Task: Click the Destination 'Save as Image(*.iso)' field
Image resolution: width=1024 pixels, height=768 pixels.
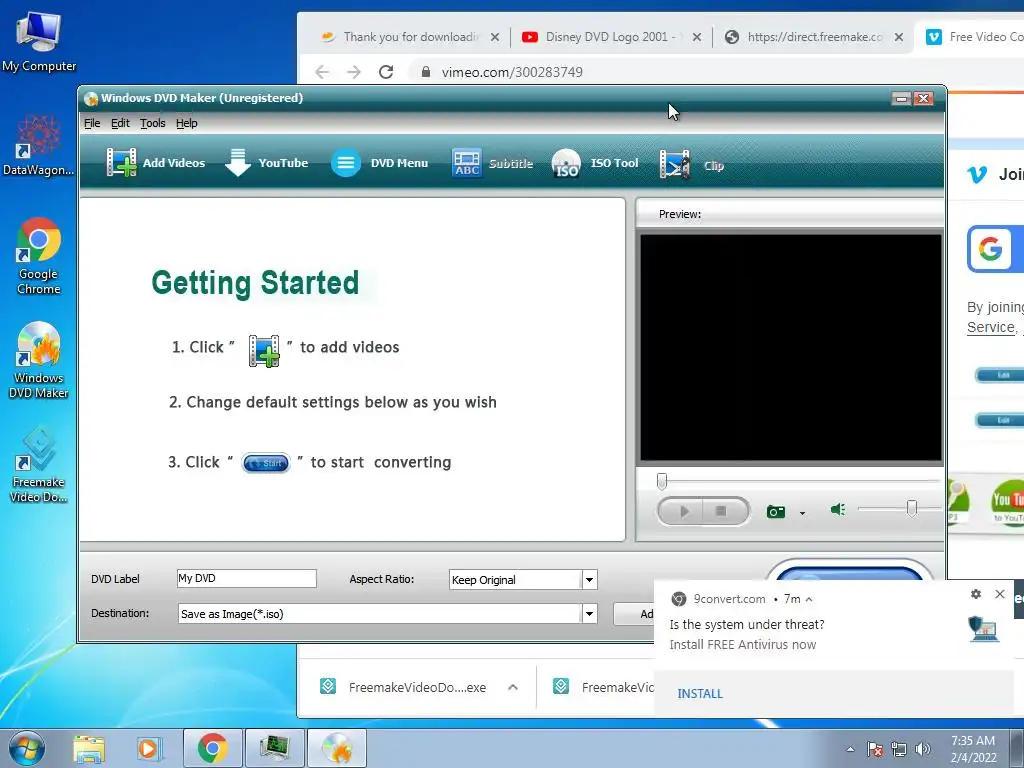Action: click(x=379, y=614)
